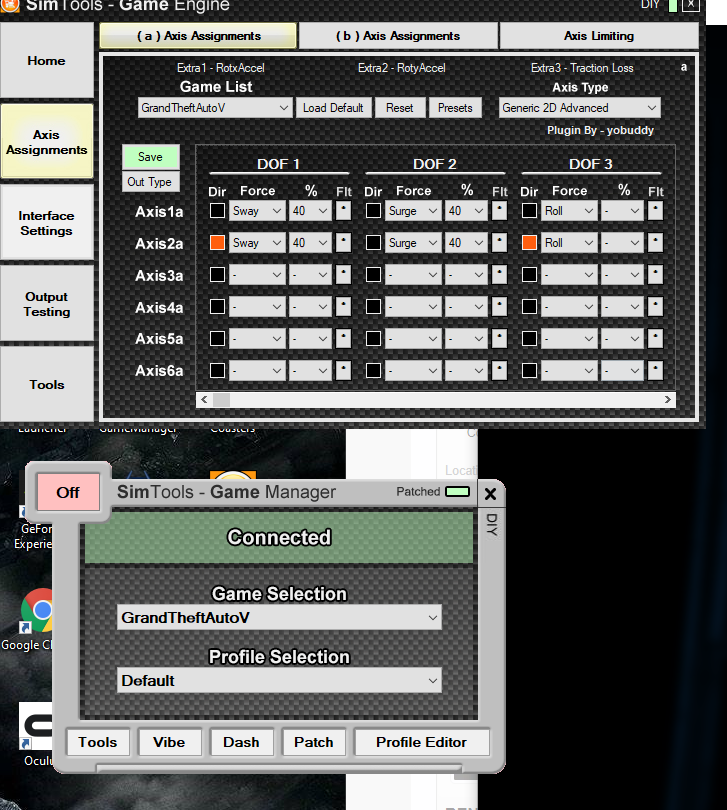Viewport: 727px width, 810px height.
Task: Open Interface Settings in sidebar
Action: coord(47,223)
